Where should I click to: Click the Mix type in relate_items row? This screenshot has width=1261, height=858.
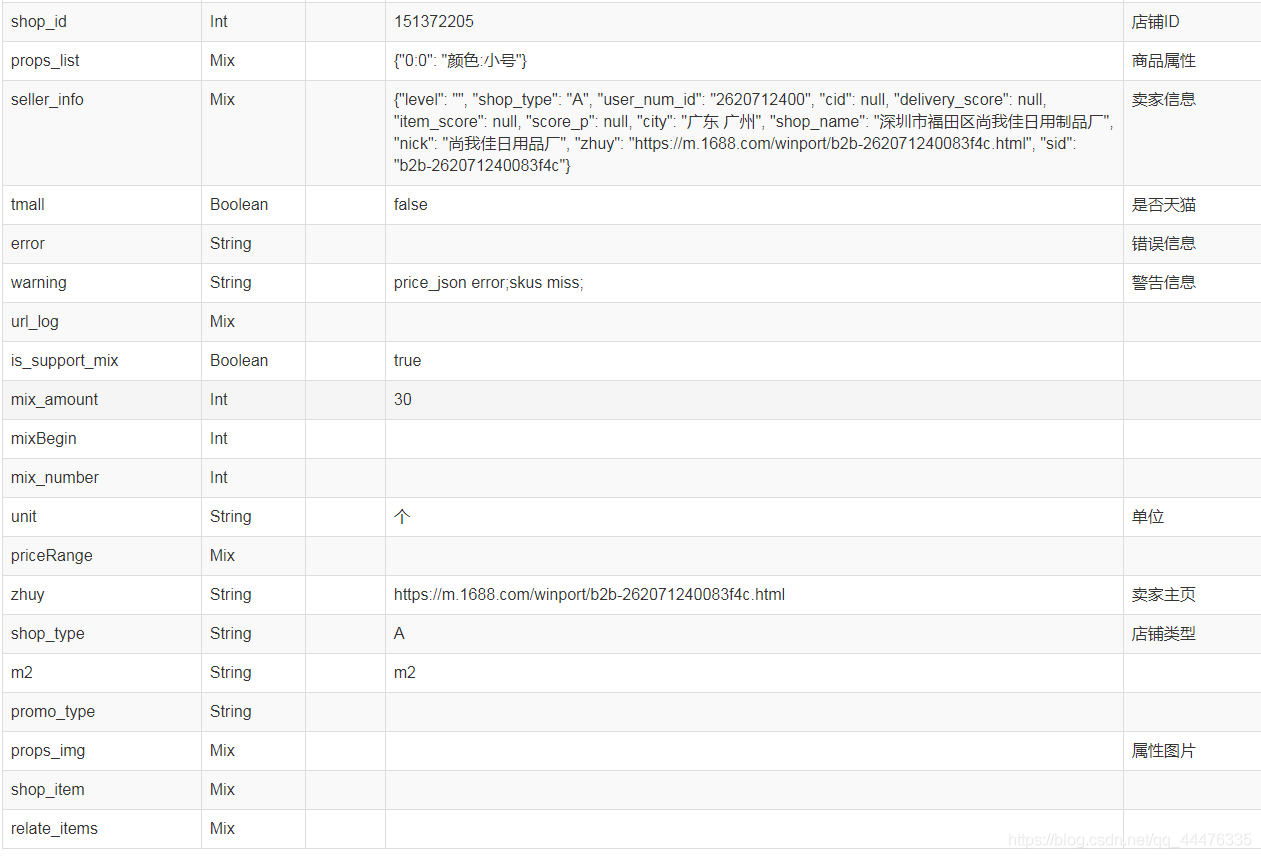tap(222, 829)
